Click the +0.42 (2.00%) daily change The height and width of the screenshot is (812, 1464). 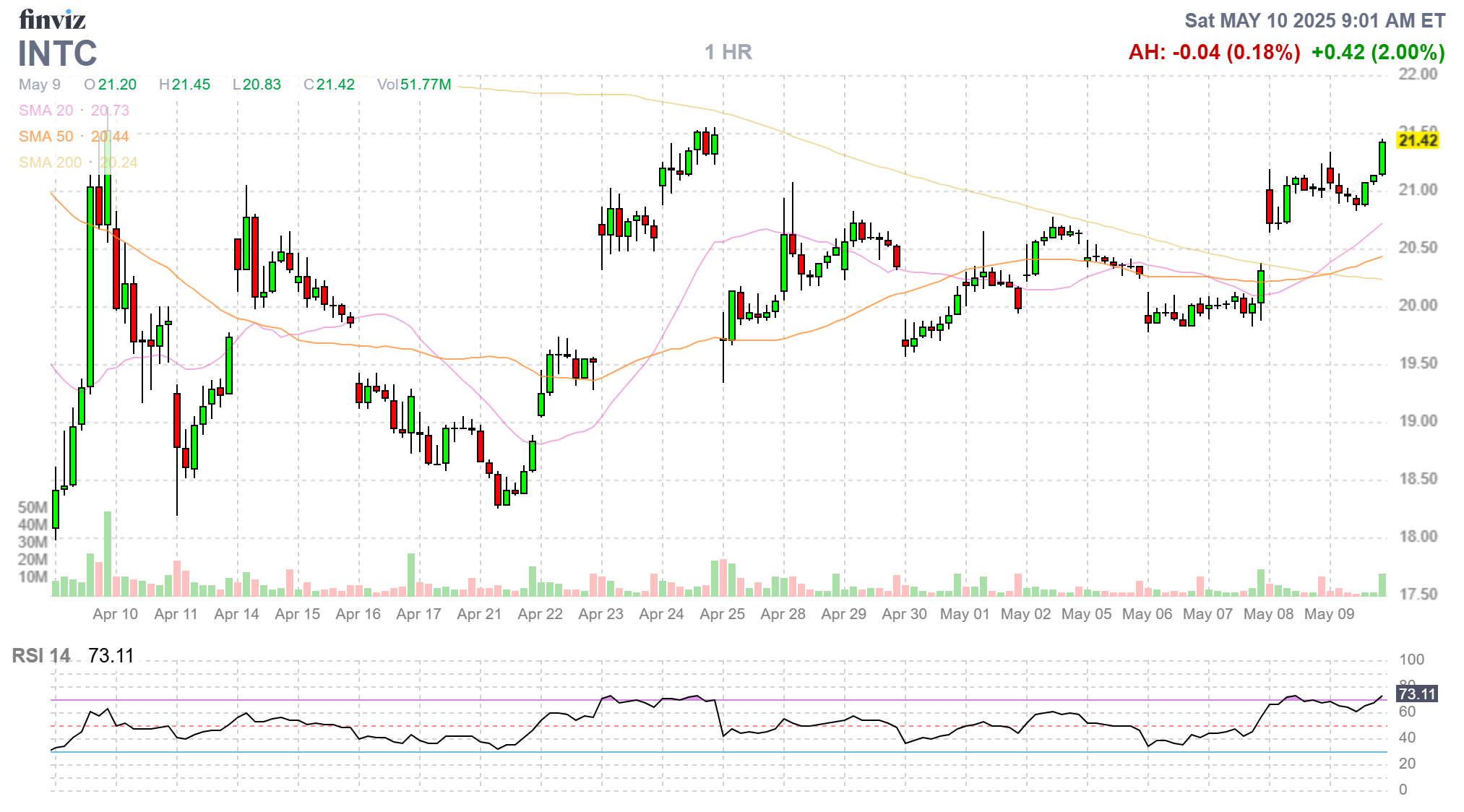pyautogui.click(x=1377, y=53)
